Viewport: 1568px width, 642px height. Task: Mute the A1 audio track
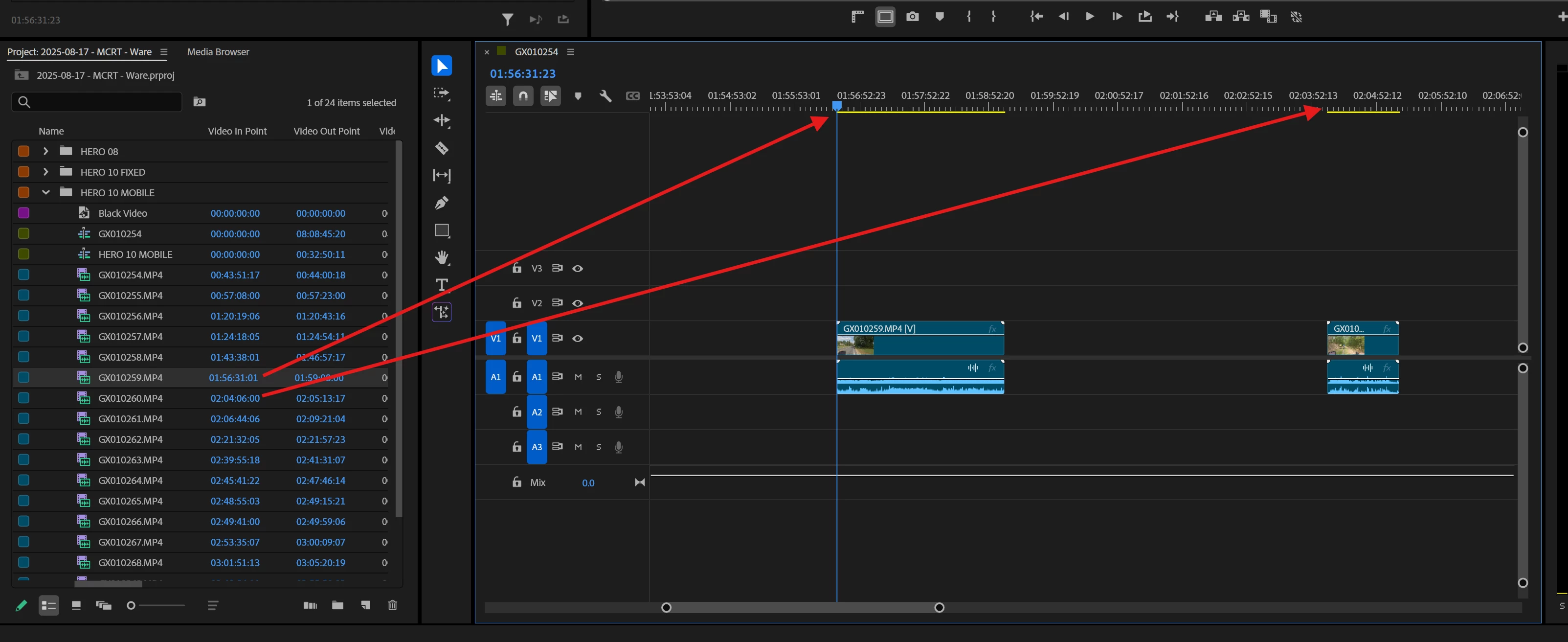pos(578,377)
